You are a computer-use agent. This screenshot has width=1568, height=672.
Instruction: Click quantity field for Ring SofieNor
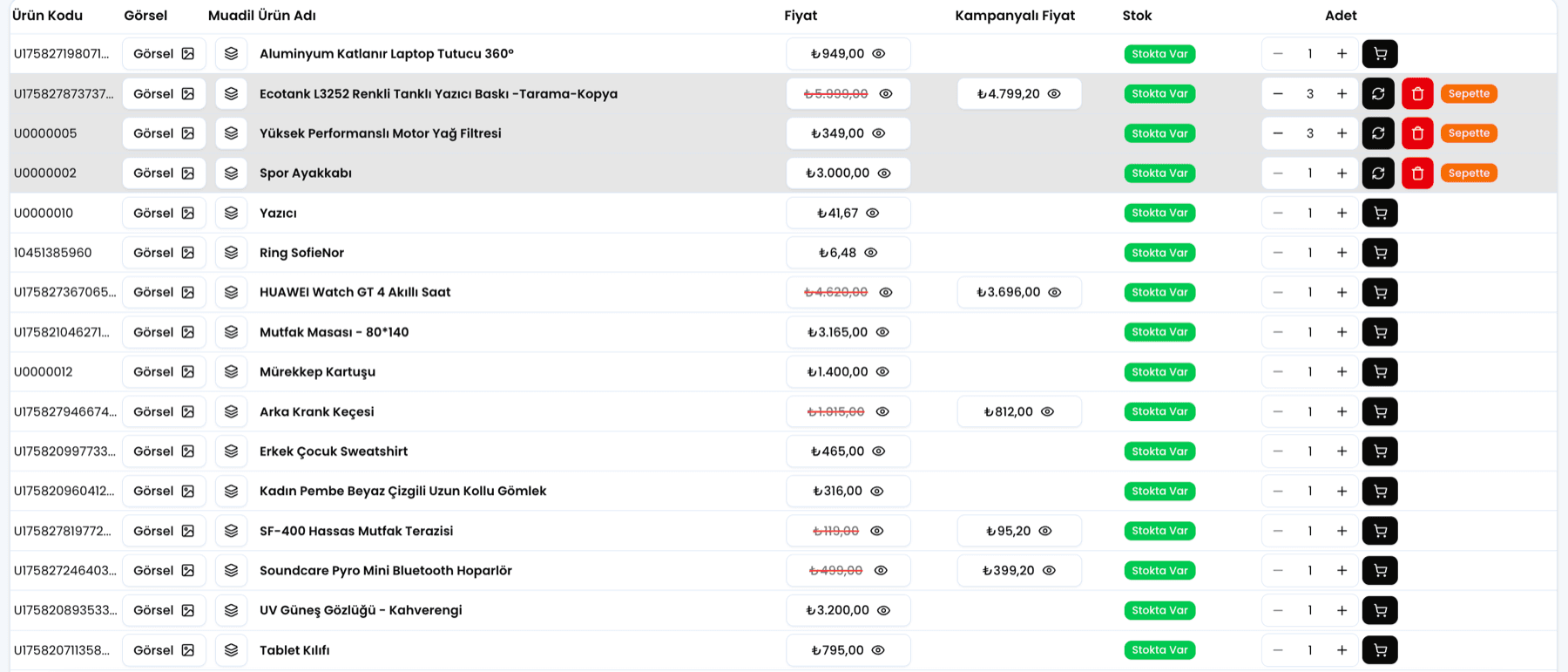[x=1310, y=253]
